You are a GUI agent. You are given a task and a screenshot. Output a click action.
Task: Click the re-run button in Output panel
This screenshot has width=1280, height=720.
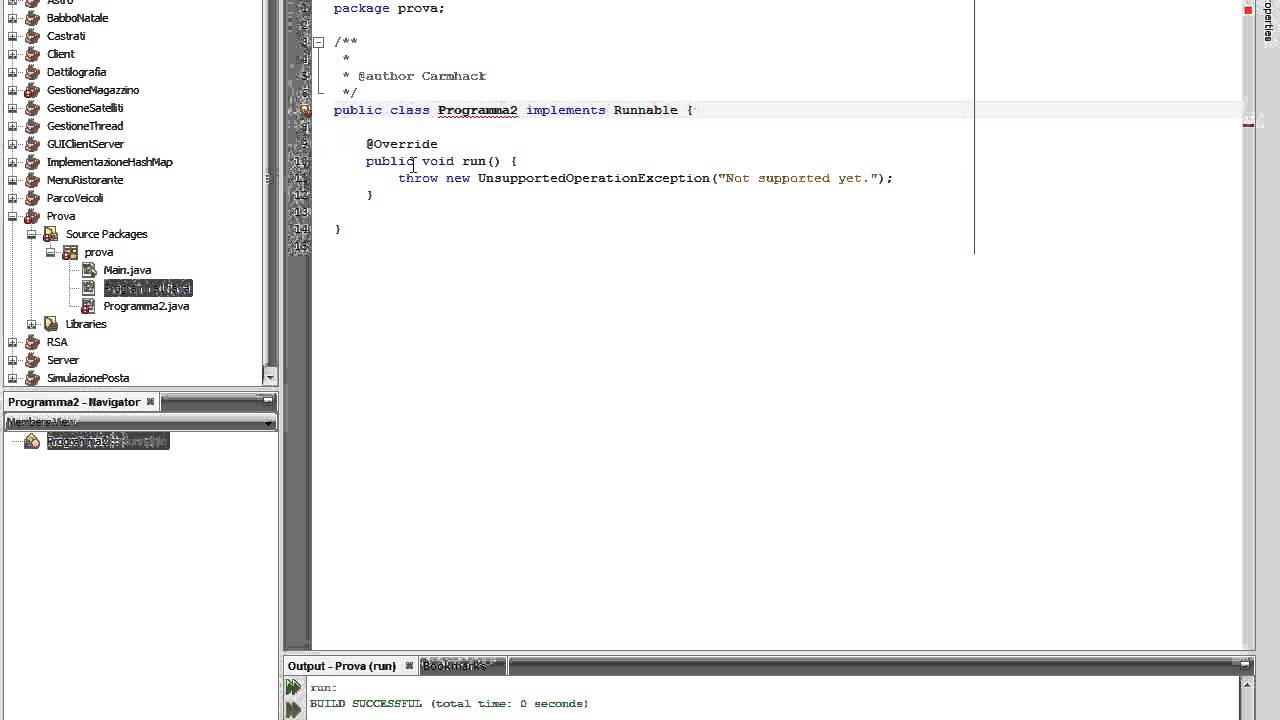pyautogui.click(x=293, y=687)
